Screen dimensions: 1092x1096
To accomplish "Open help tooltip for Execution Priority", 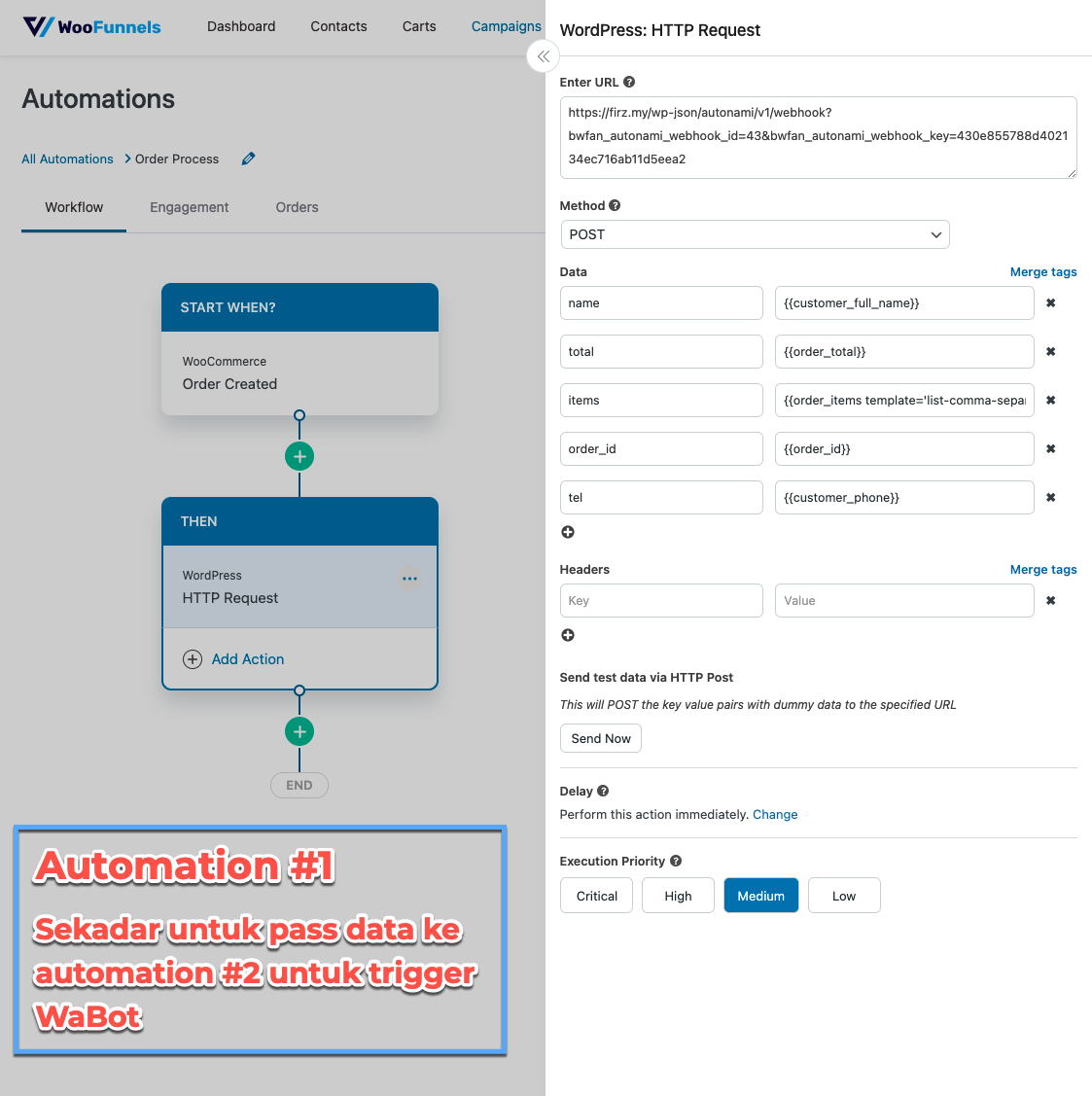I will pyautogui.click(x=676, y=861).
